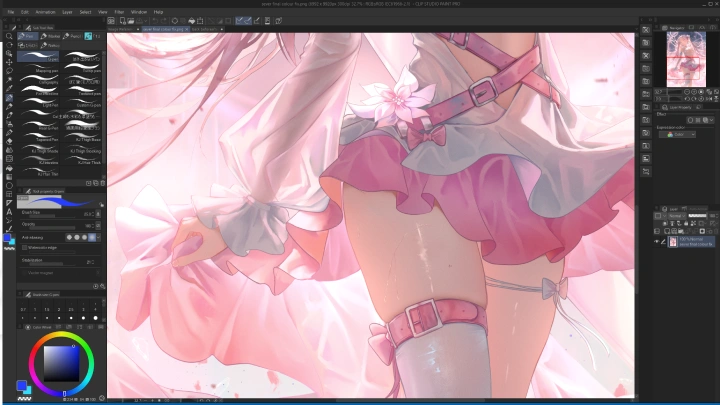Open the layer blending mode Normal dropdown
Screen dimensions: 720x405
click(677, 216)
